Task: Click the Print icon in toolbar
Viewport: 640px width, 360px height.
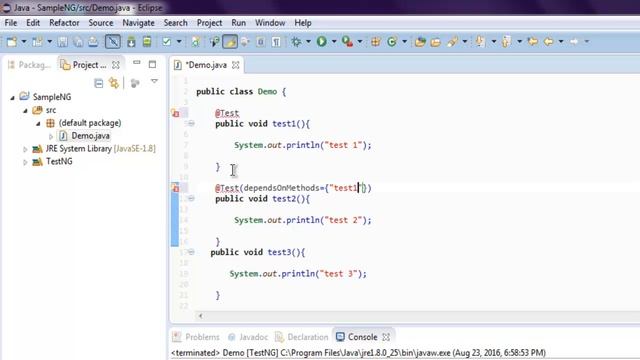Action: pos(93,41)
